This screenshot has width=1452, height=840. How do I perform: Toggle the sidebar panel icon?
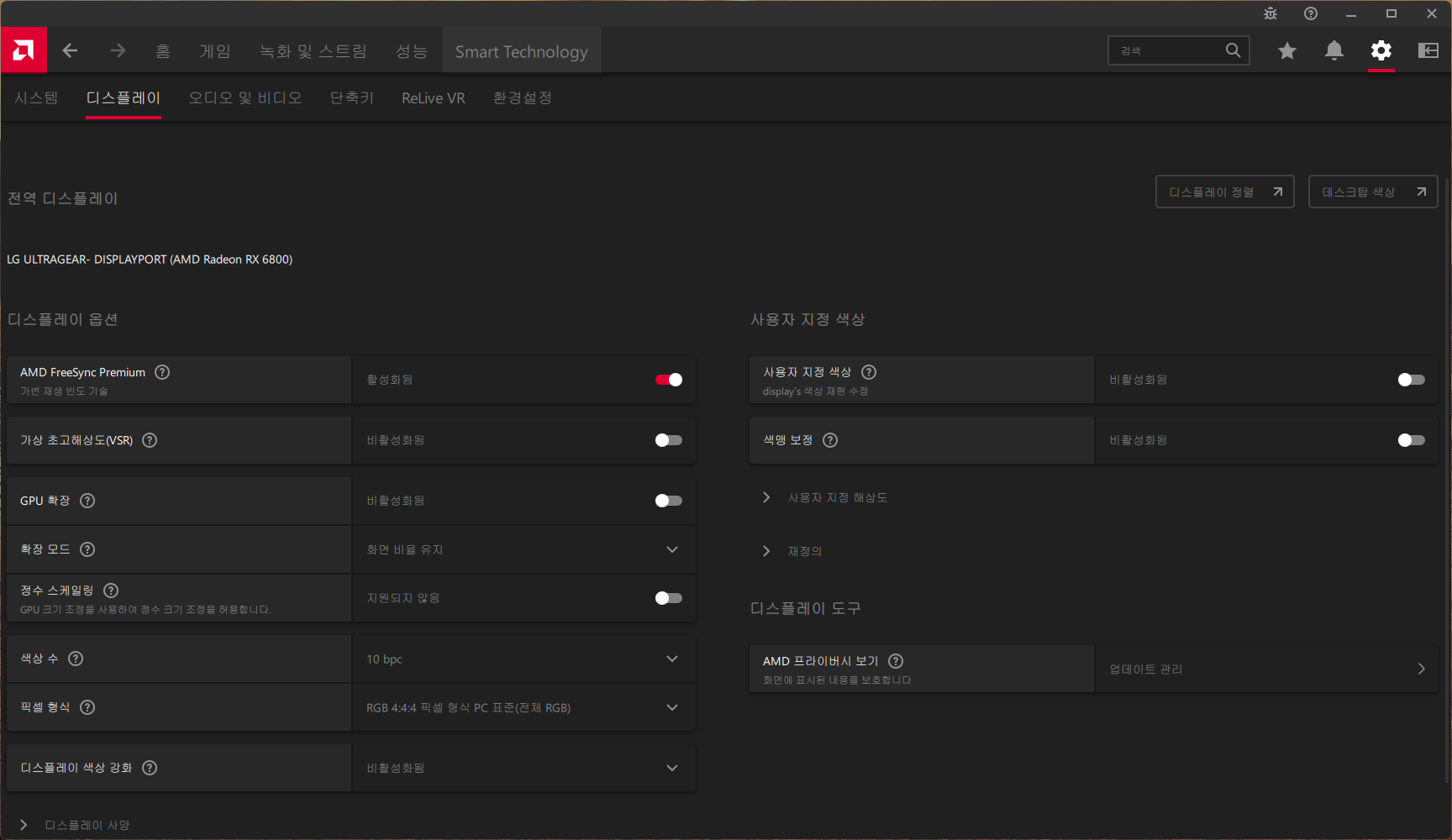coord(1428,51)
